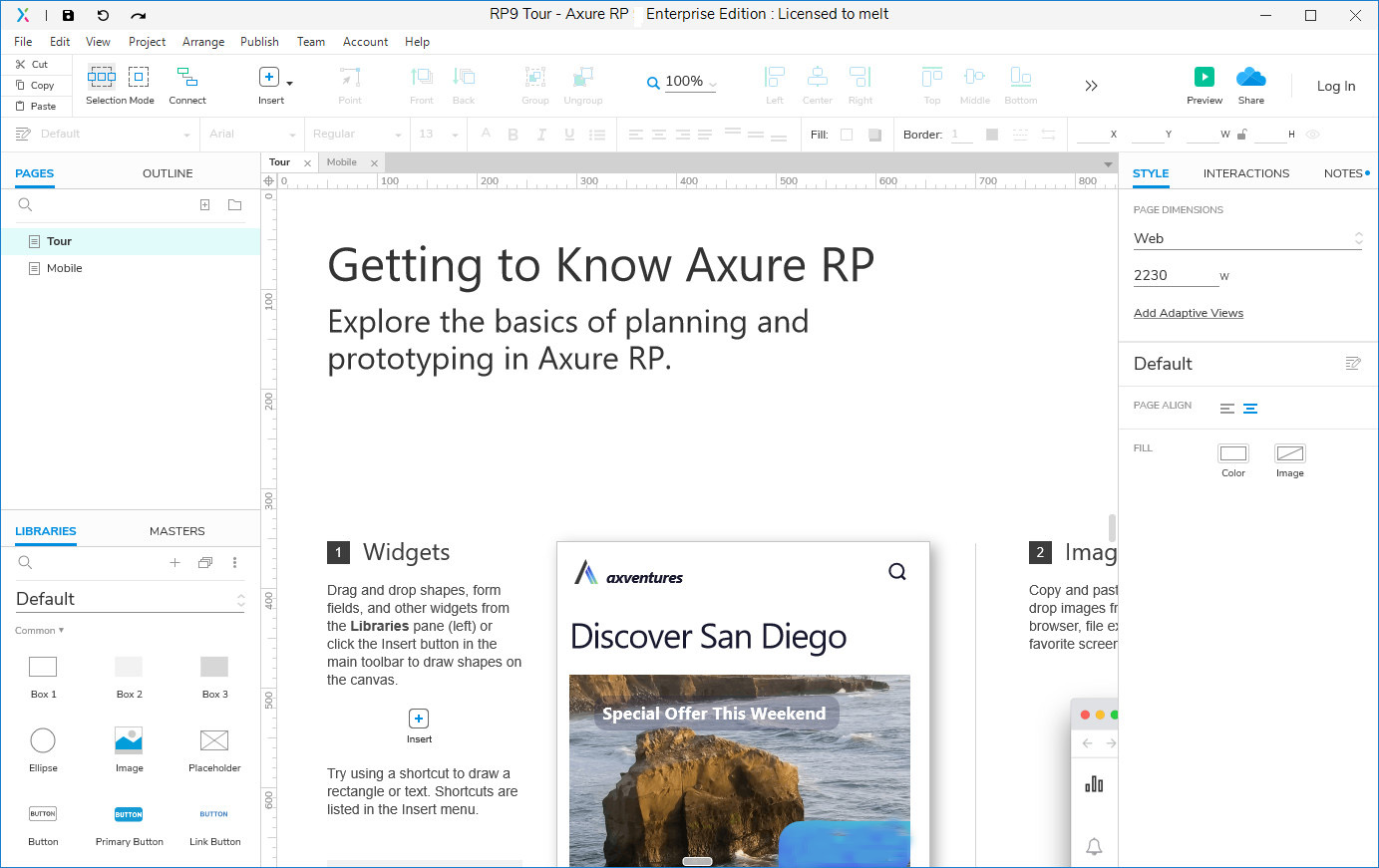Expand the toolbar overflow chevrons
The image size is (1379, 868).
[1091, 86]
